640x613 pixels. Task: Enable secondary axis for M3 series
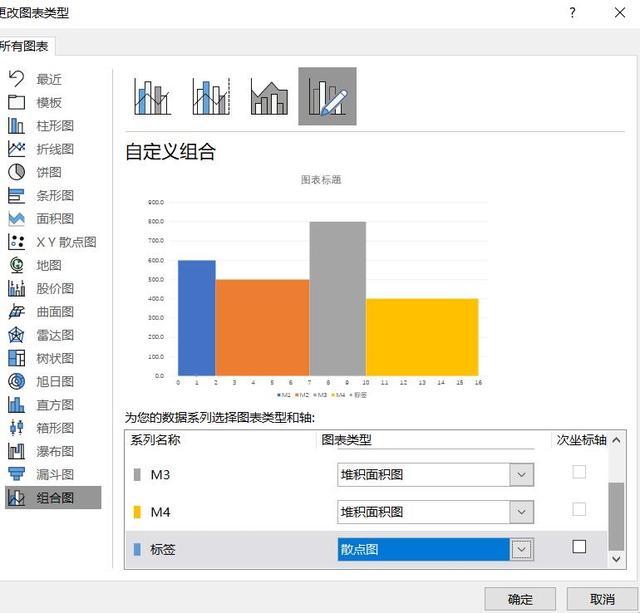tap(579, 472)
